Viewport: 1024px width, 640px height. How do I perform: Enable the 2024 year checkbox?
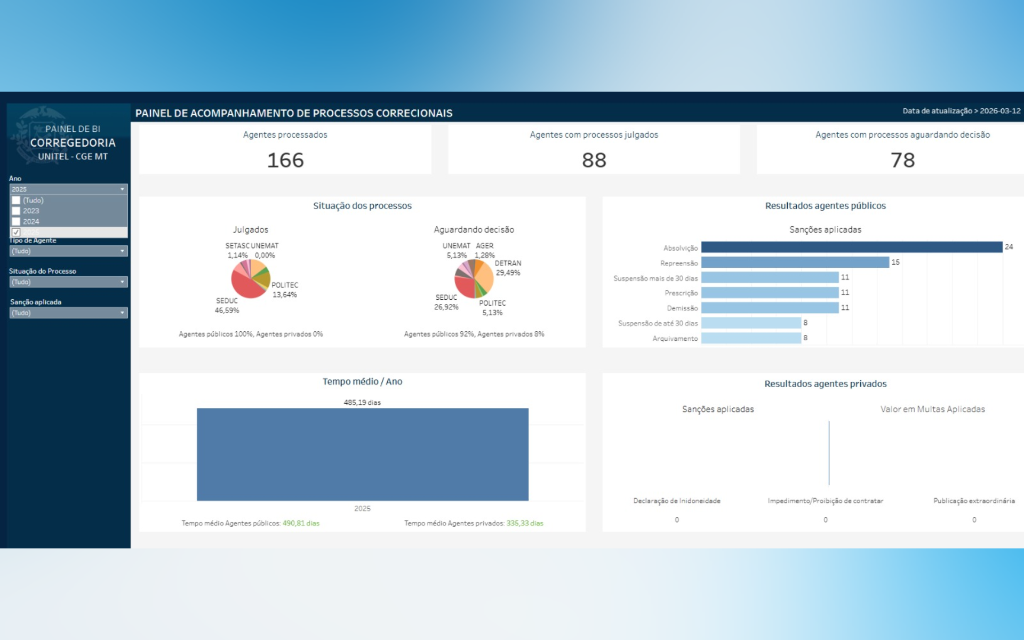[x=16, y=221]
